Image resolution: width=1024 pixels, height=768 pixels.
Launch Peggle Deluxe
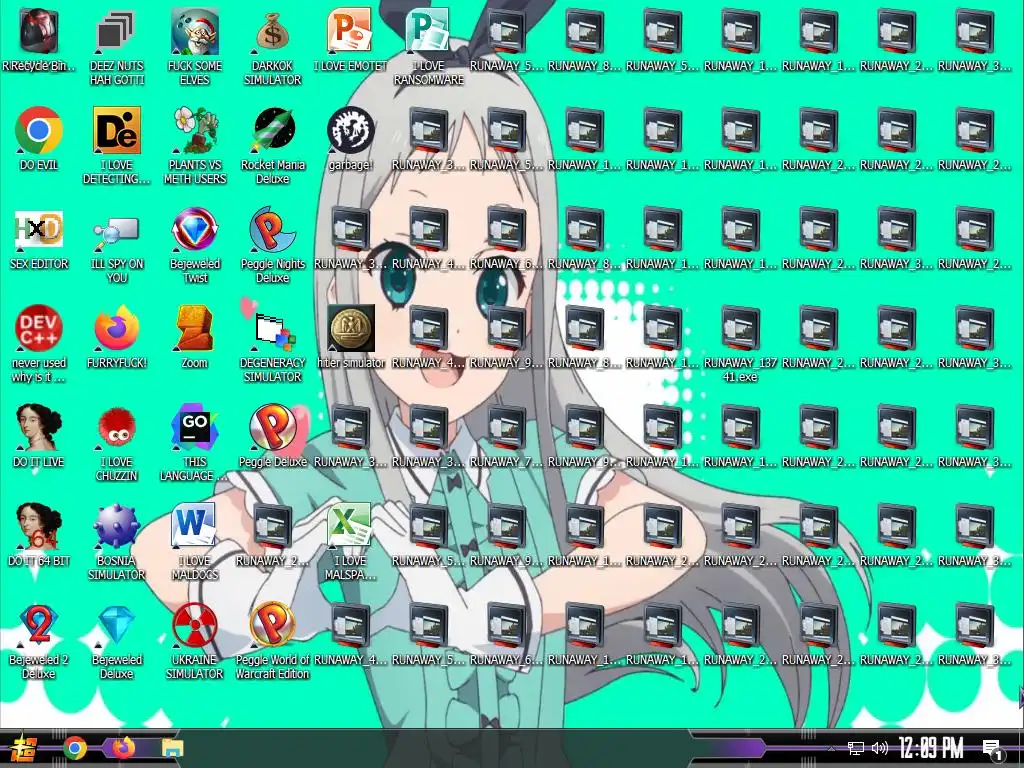pos(272,428)
